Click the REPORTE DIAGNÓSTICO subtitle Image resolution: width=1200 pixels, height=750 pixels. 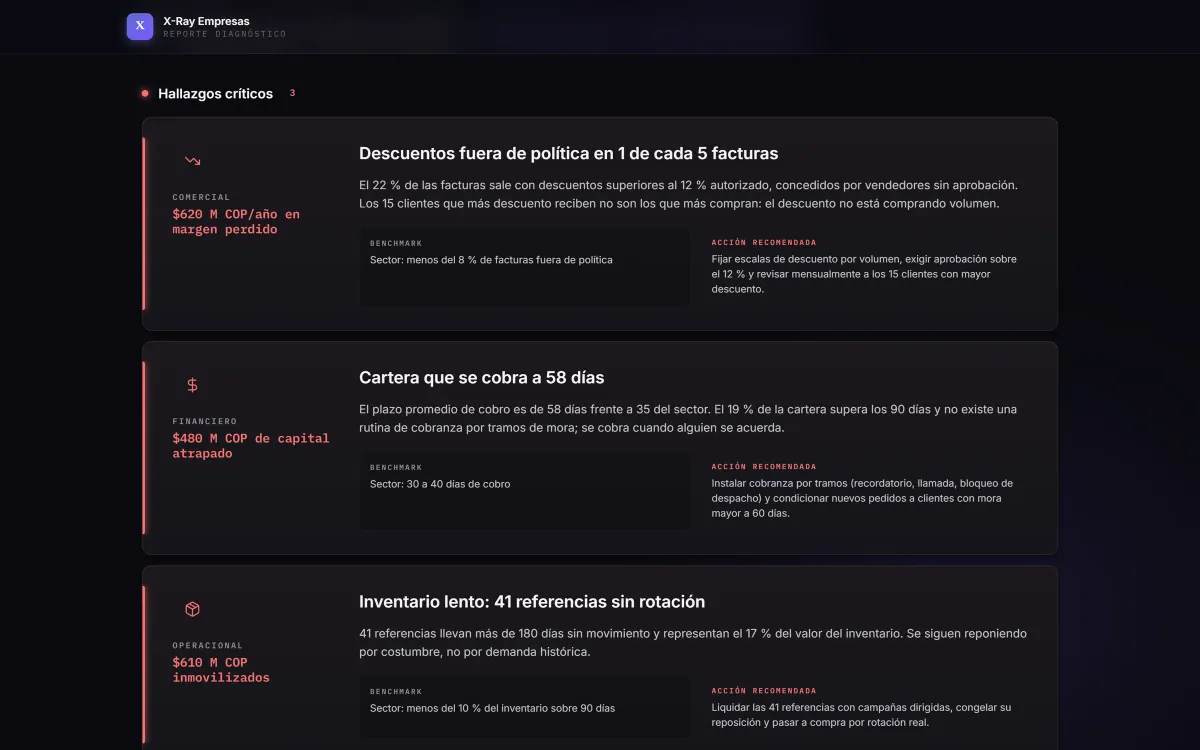pos(224,34)
